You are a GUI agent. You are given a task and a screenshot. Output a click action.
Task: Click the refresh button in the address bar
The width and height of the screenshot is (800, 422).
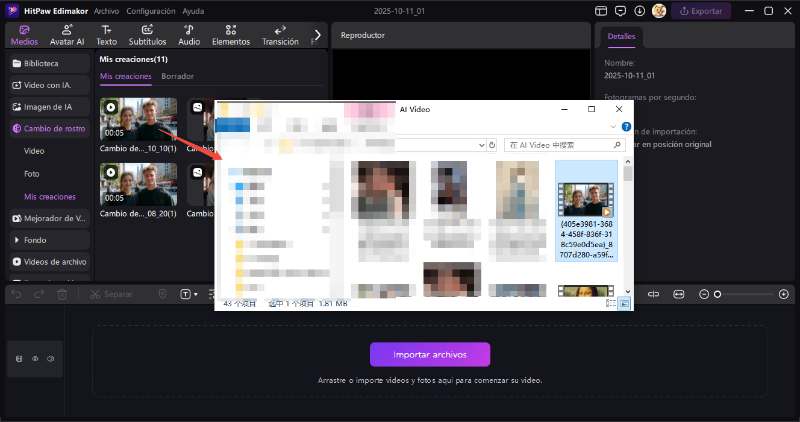(493, 145)
